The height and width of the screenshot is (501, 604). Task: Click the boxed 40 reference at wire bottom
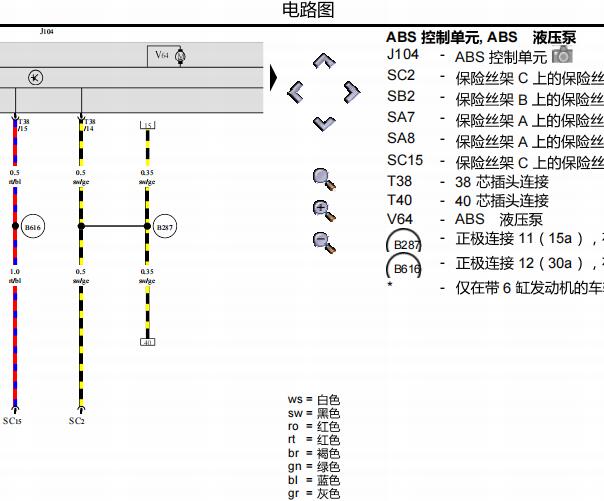coord(148,342)
